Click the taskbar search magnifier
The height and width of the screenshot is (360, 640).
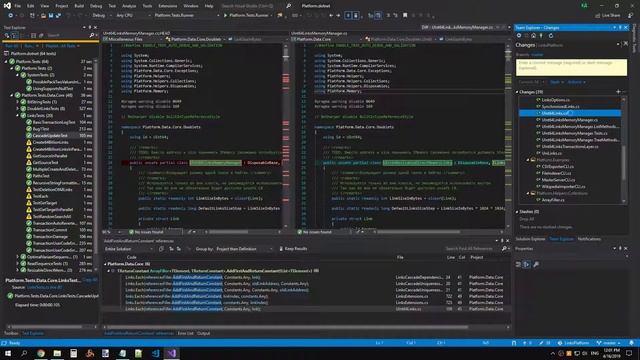tap(24, 353)
